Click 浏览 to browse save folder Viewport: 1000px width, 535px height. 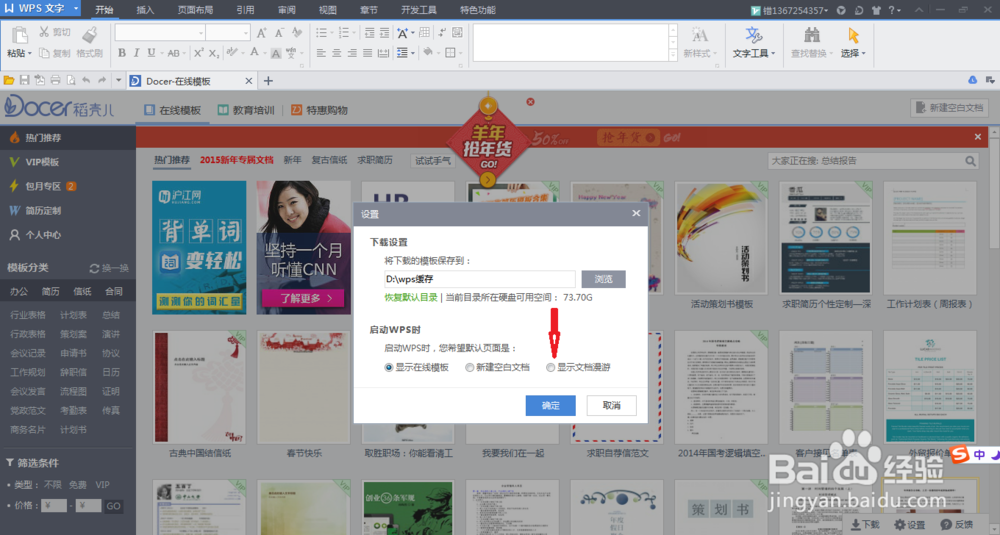point(603,279)
